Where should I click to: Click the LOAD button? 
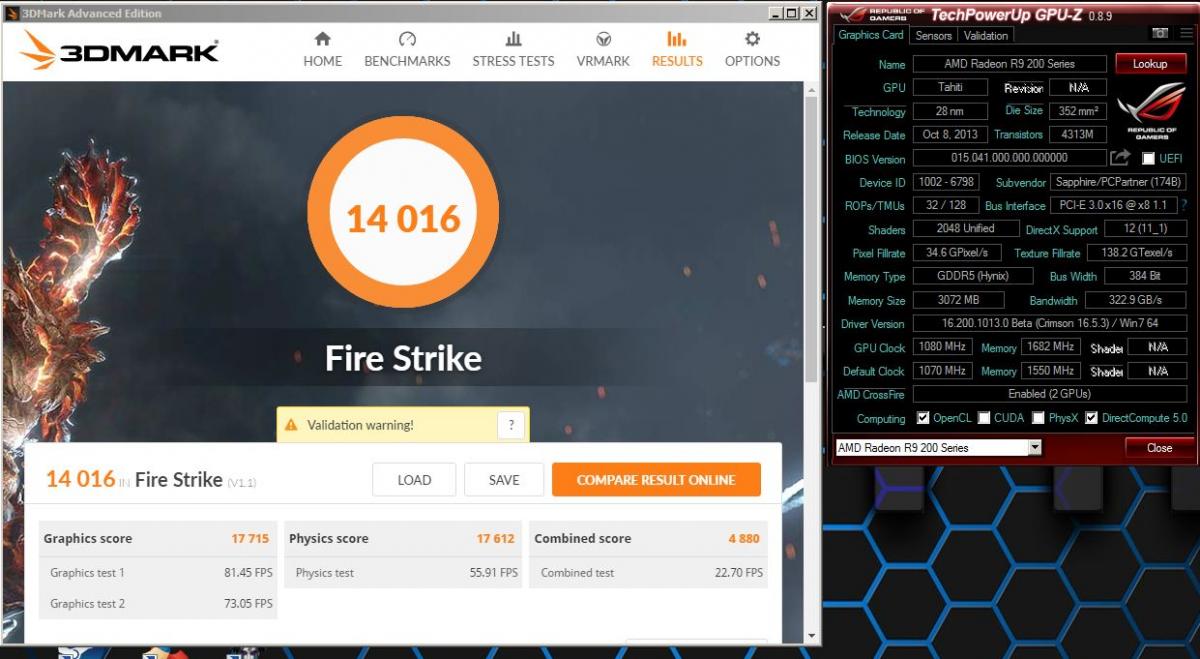414,480
